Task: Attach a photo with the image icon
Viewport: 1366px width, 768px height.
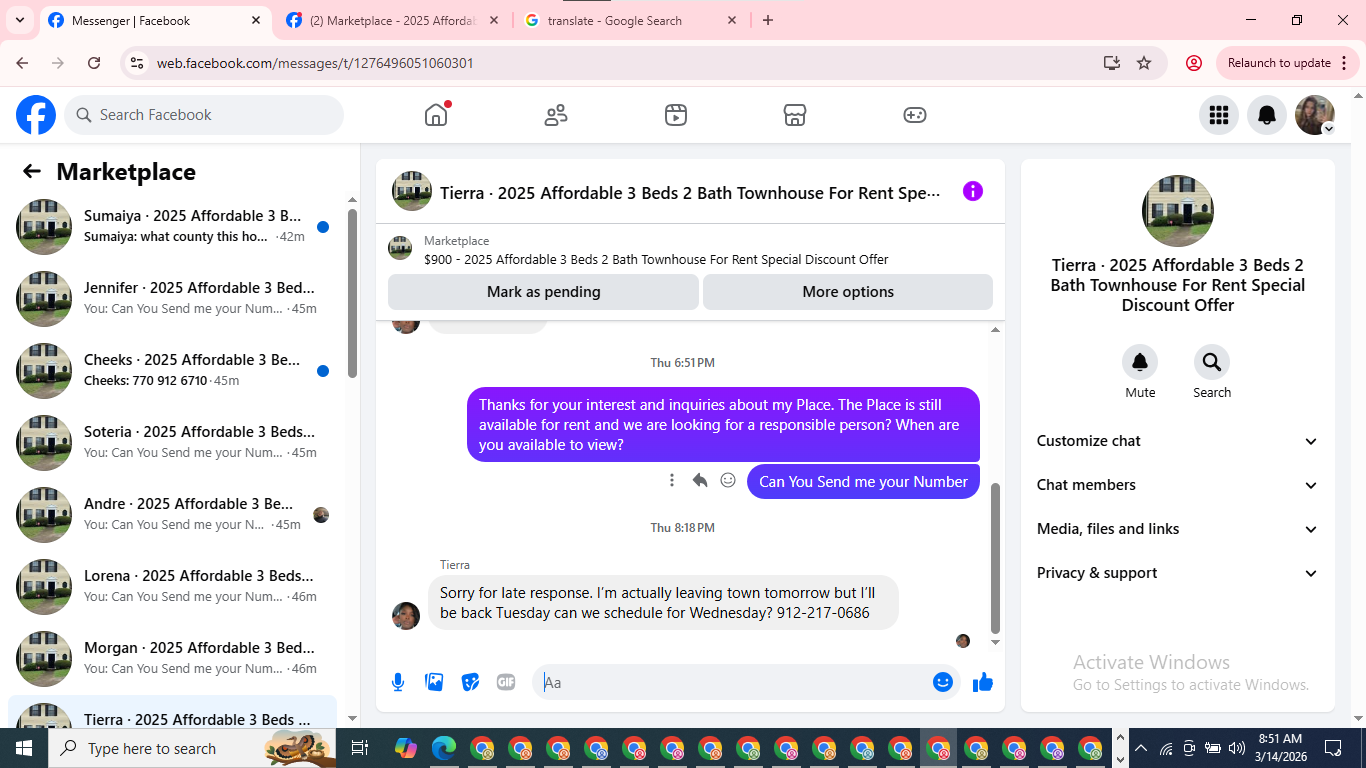Action: coord(434,682)
